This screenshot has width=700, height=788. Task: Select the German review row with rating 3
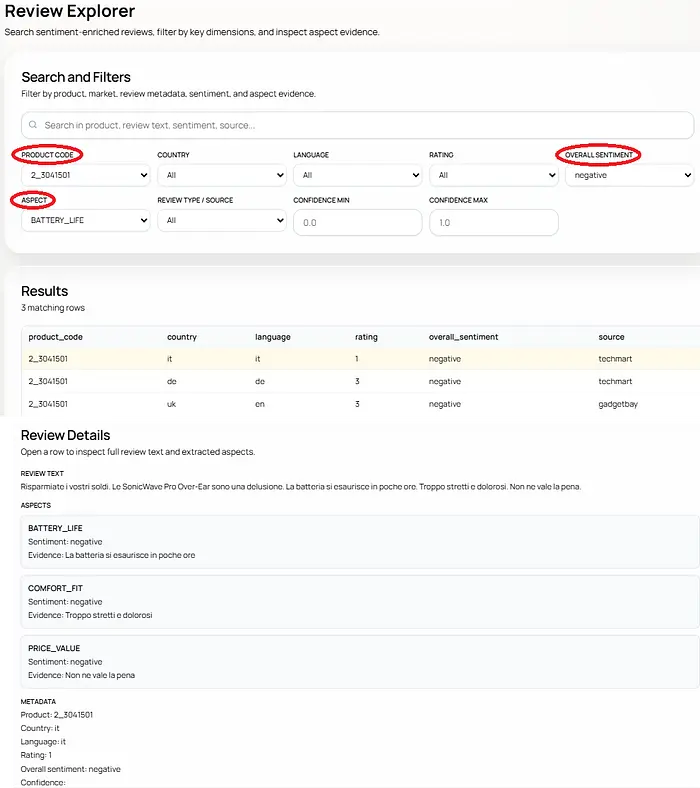[x=360, y=381]
